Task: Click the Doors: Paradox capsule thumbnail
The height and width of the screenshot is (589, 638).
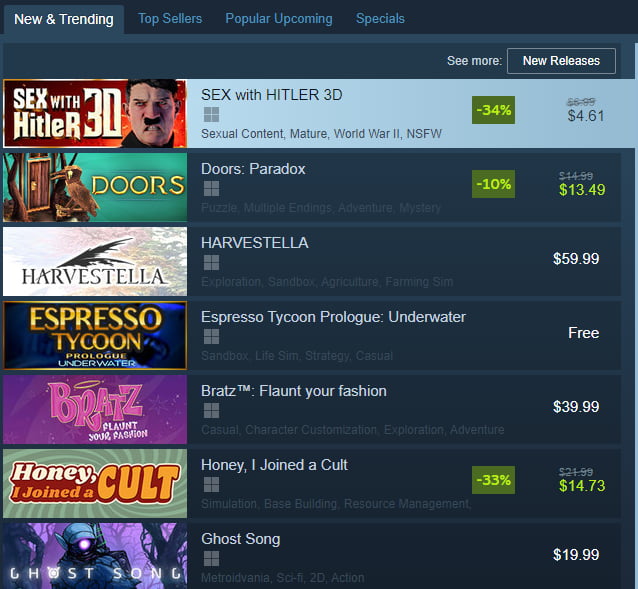Action: 95,187
